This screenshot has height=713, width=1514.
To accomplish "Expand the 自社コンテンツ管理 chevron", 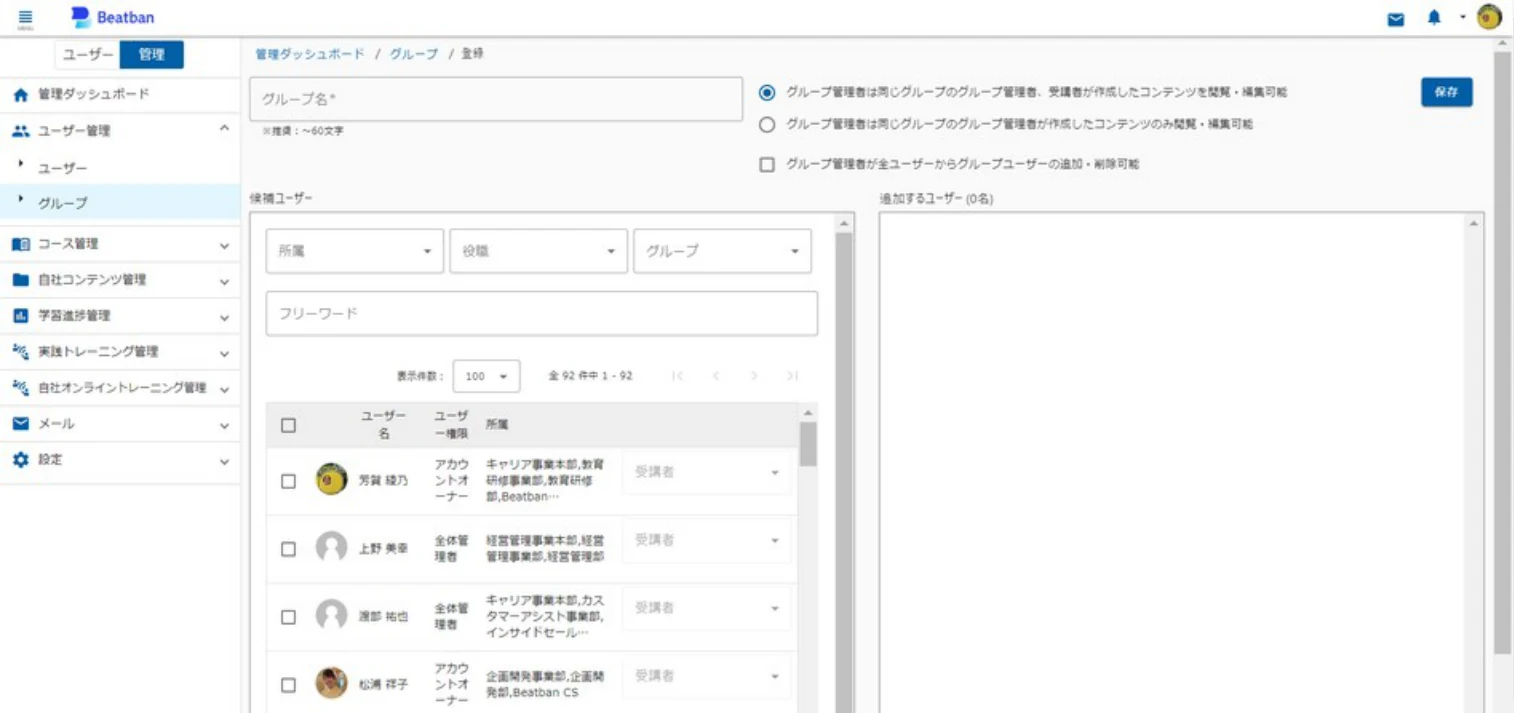I will coord(224,281).
